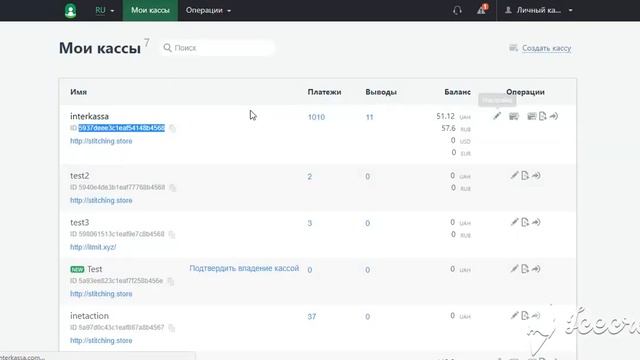View interkassa 1010 payments
This screenshot has height=360, width=640.
316,117
